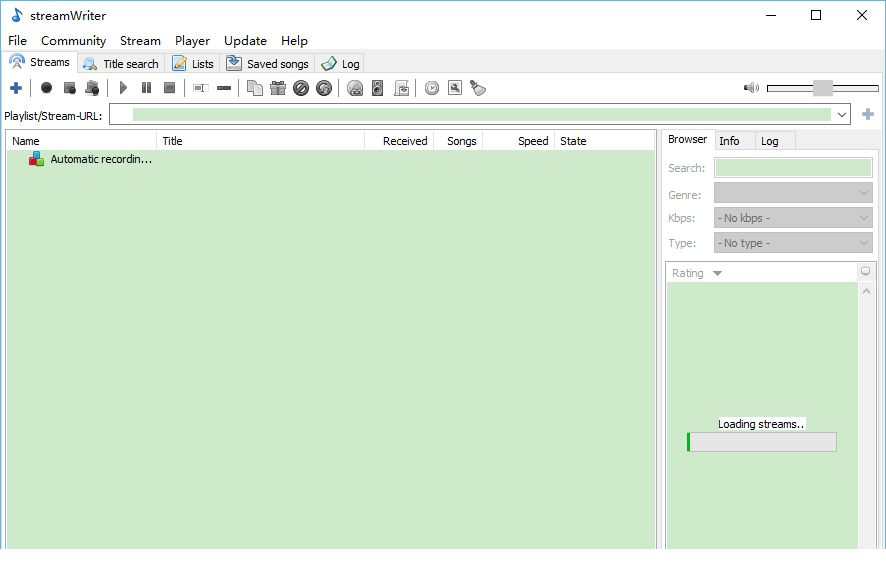Screen dimensions: 886x570
Task: Start recording with the black circle icon
Action: 46,88
